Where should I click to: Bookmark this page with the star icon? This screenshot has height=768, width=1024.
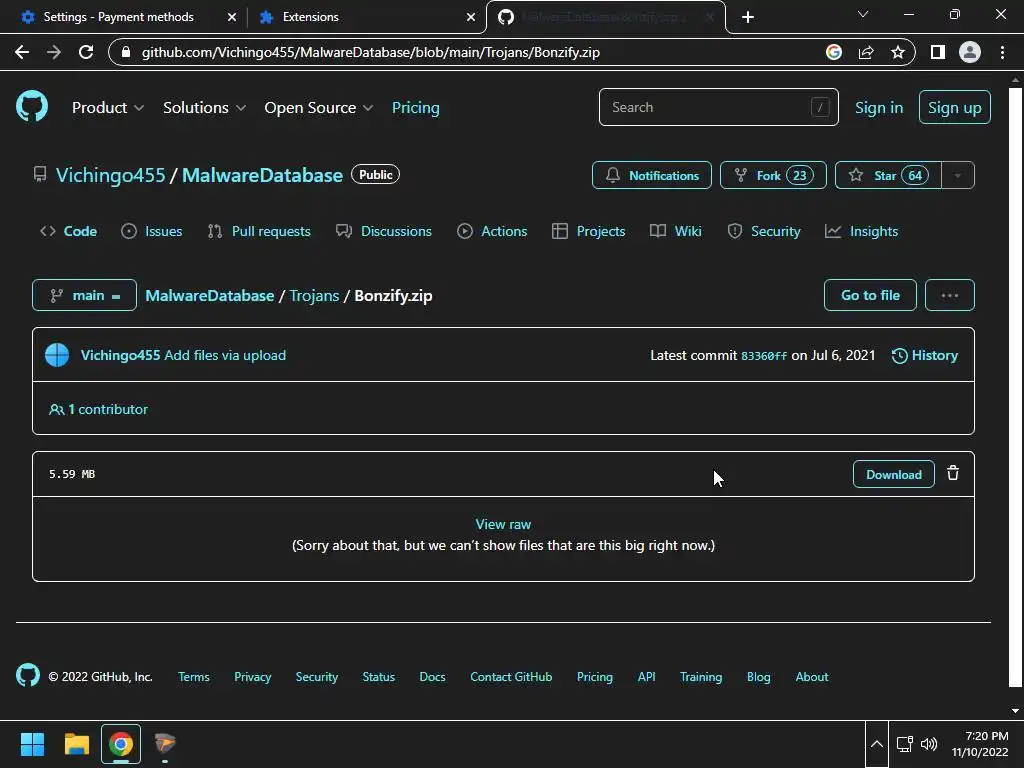[898, 52]
